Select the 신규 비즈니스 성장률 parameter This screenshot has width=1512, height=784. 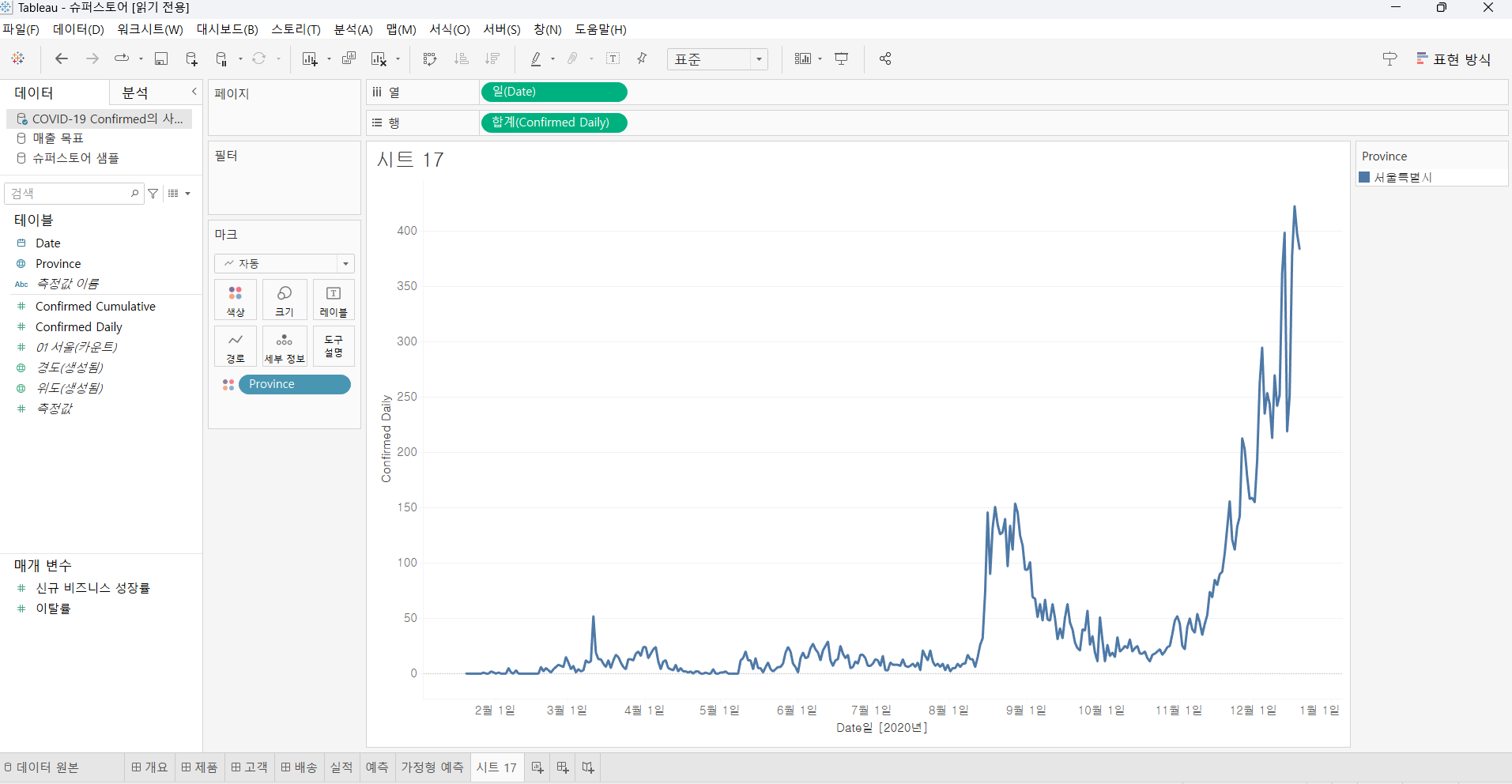pyautogui.click(x=92, y=588)
